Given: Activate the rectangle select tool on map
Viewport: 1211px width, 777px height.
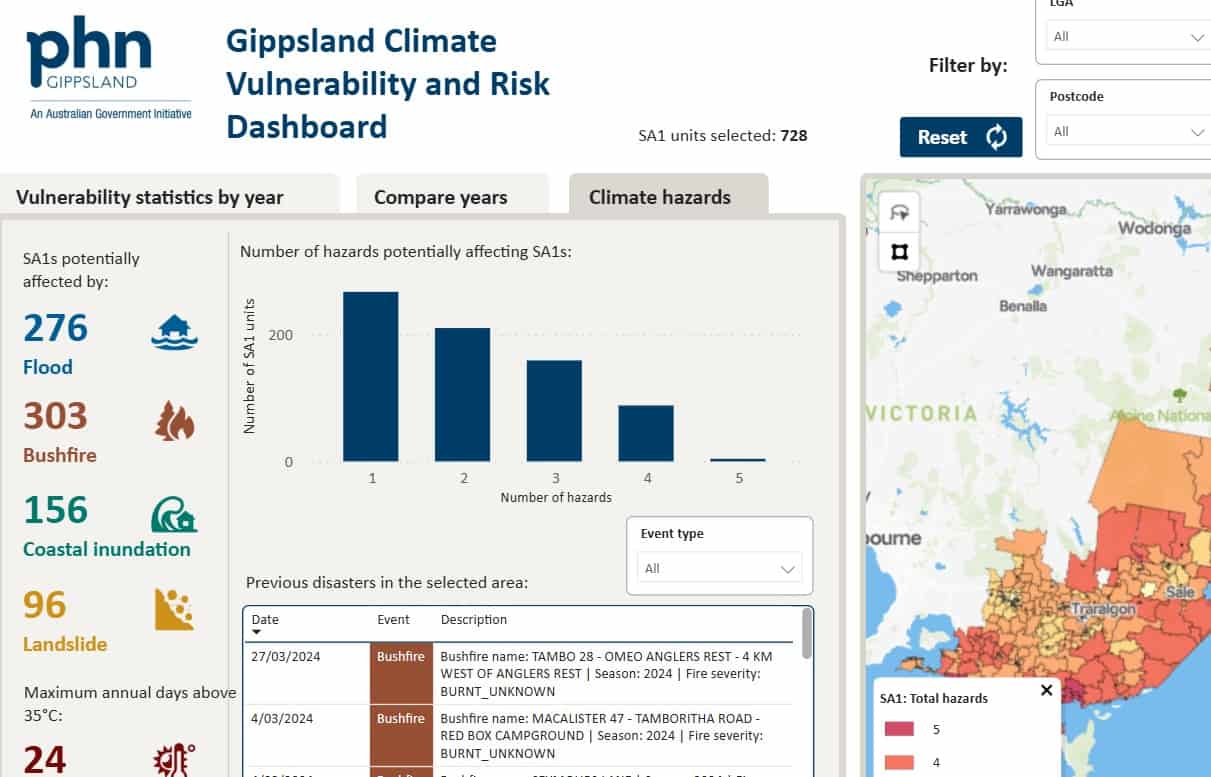Looking at the screenshot, I should coord(899,251).
